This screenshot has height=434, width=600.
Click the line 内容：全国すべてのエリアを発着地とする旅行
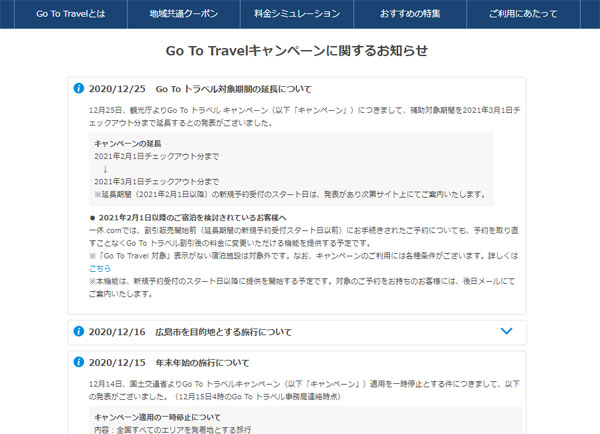click(173, 430)
